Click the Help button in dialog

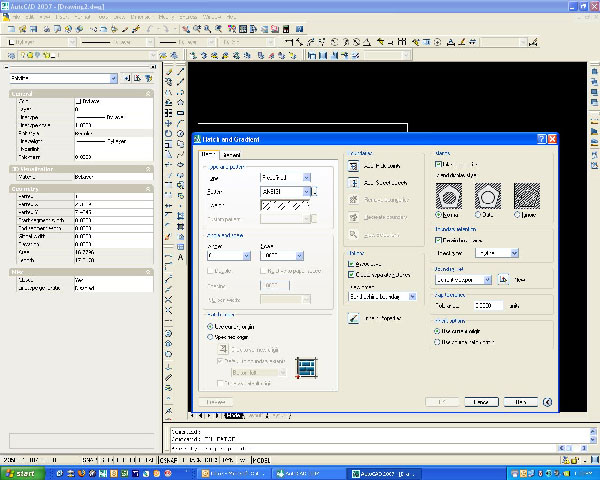click(x=520, y=402)
